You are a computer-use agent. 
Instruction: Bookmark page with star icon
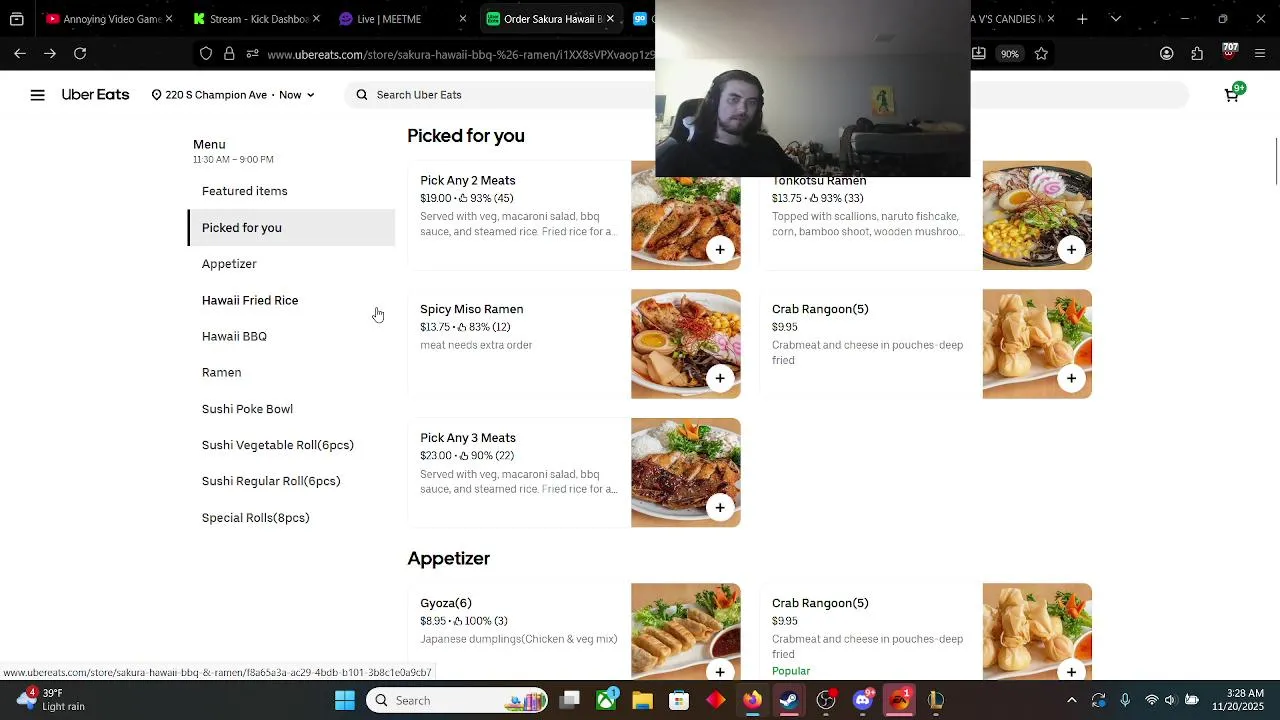pyautogui.click(x=1041, y=54)
